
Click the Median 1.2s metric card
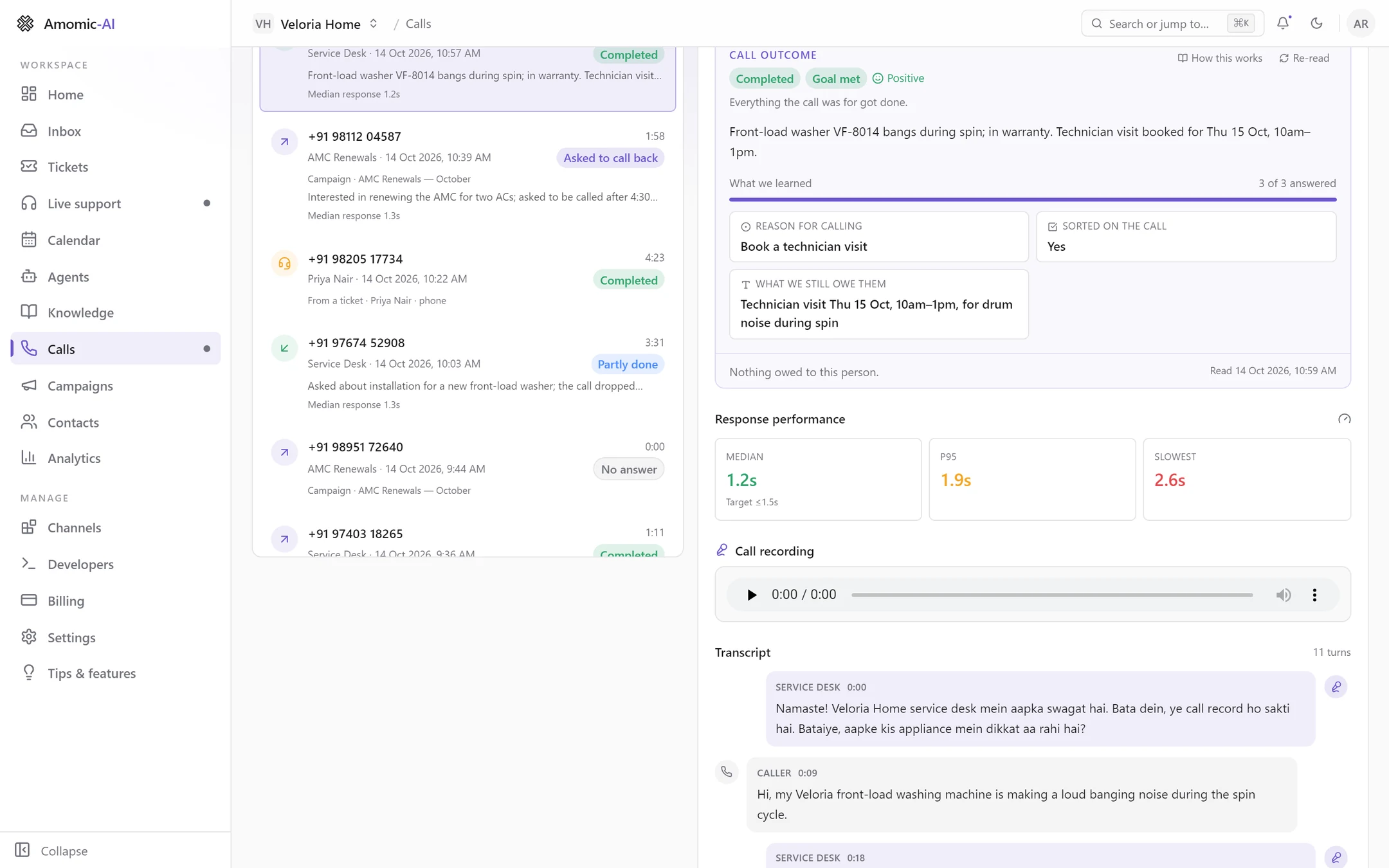[x=818, y=479]
